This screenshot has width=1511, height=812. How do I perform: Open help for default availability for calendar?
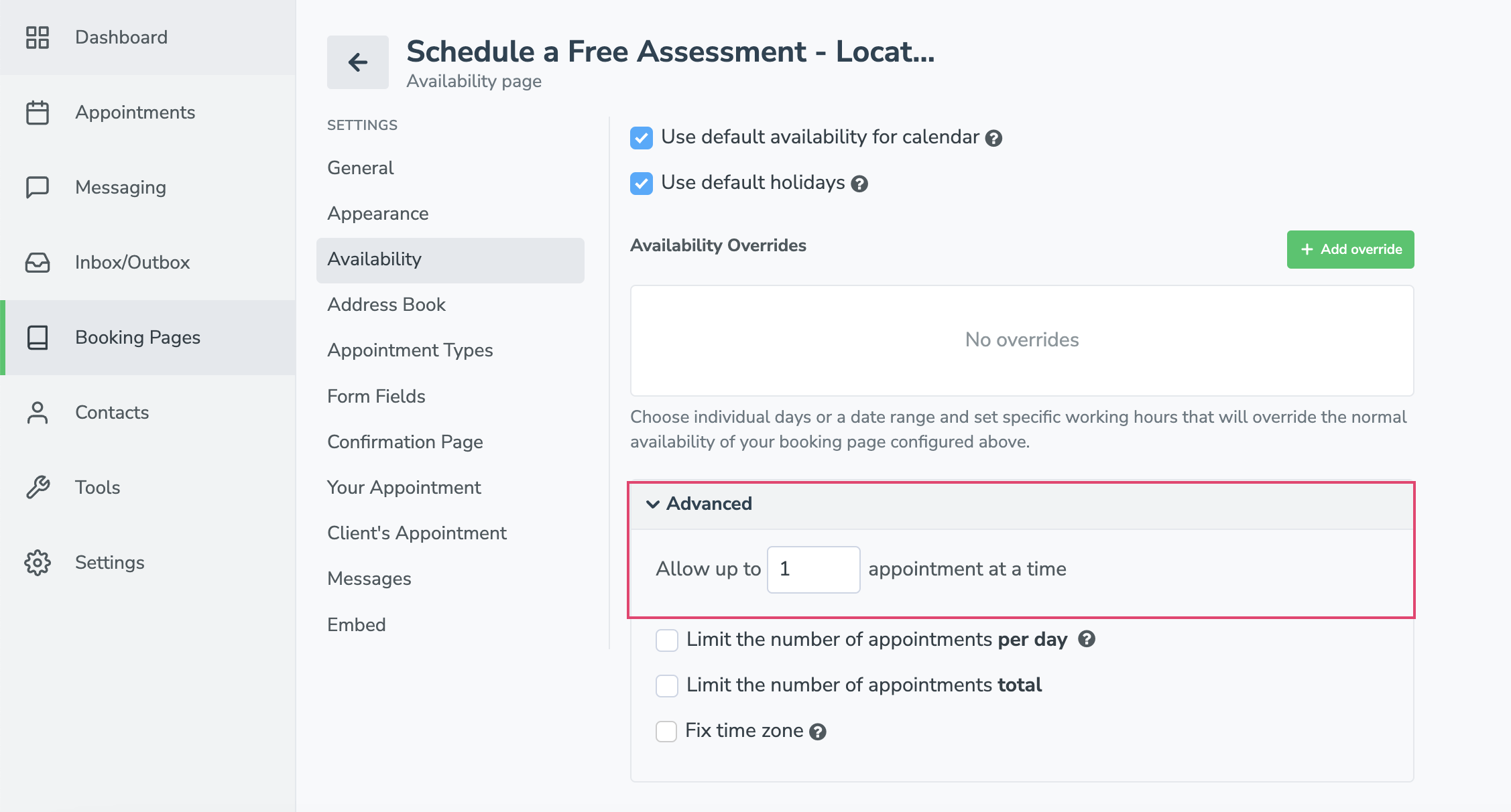(x=993, y=138)
